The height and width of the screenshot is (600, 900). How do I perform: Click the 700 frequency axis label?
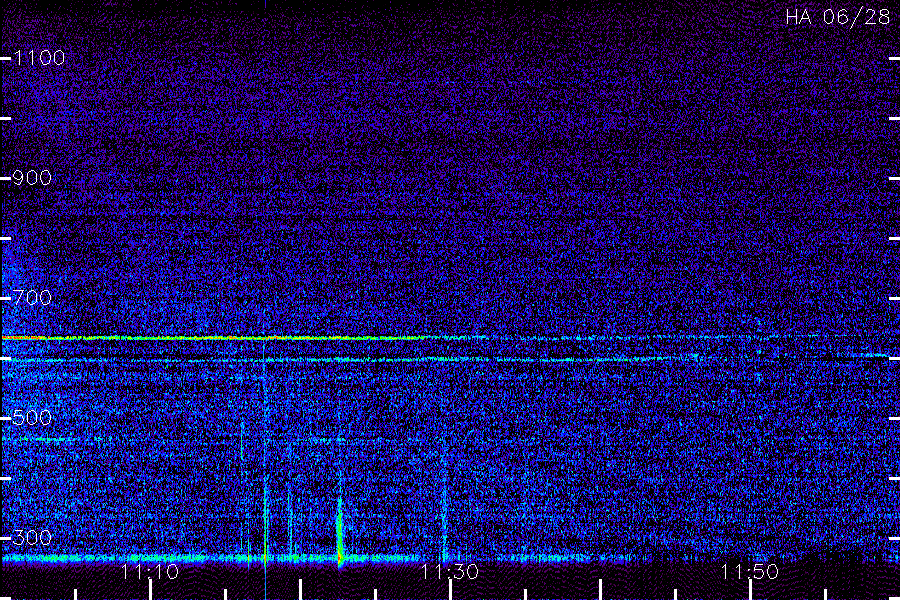(32, 298)
